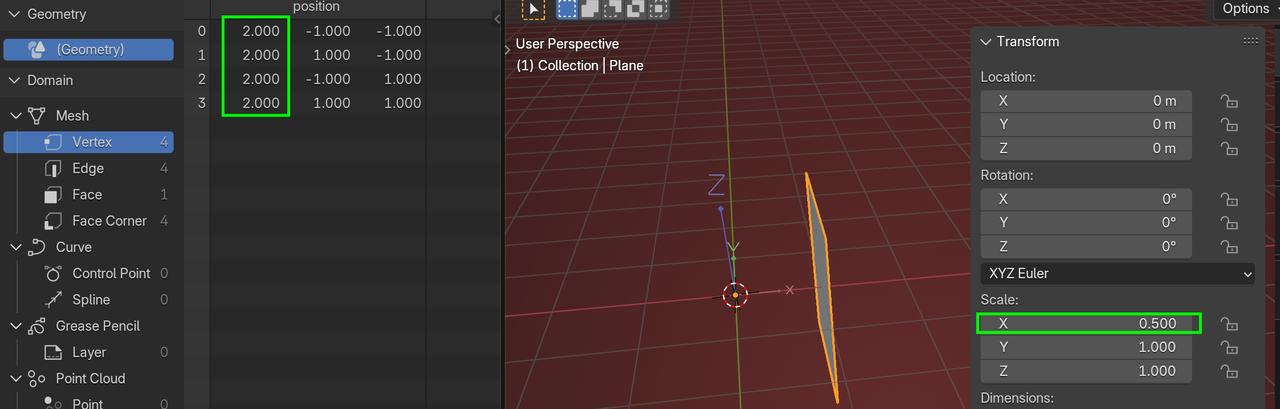Click row index 0 in spreadsheet
Screen dimensions: 1280x409
[x=202, y=31]
